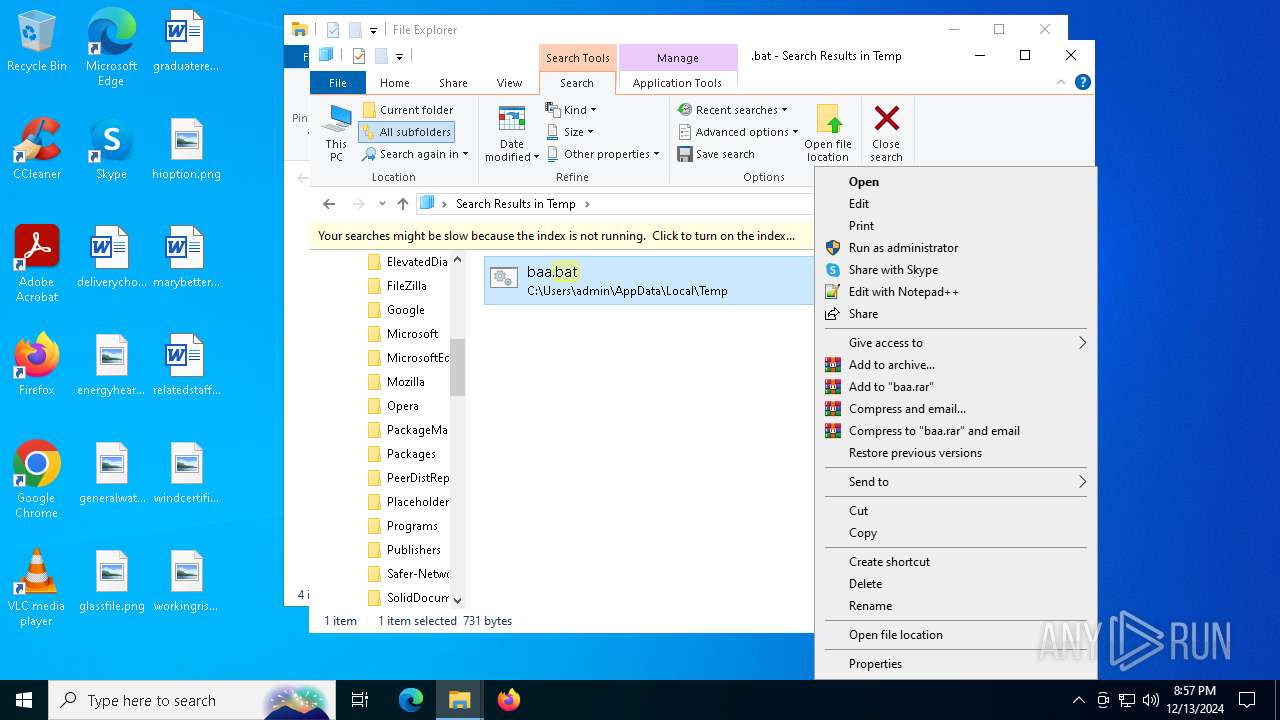Choose Edit with Notepad++
The width and height of the screenshot is (1280, 720).
click(955, 292)
